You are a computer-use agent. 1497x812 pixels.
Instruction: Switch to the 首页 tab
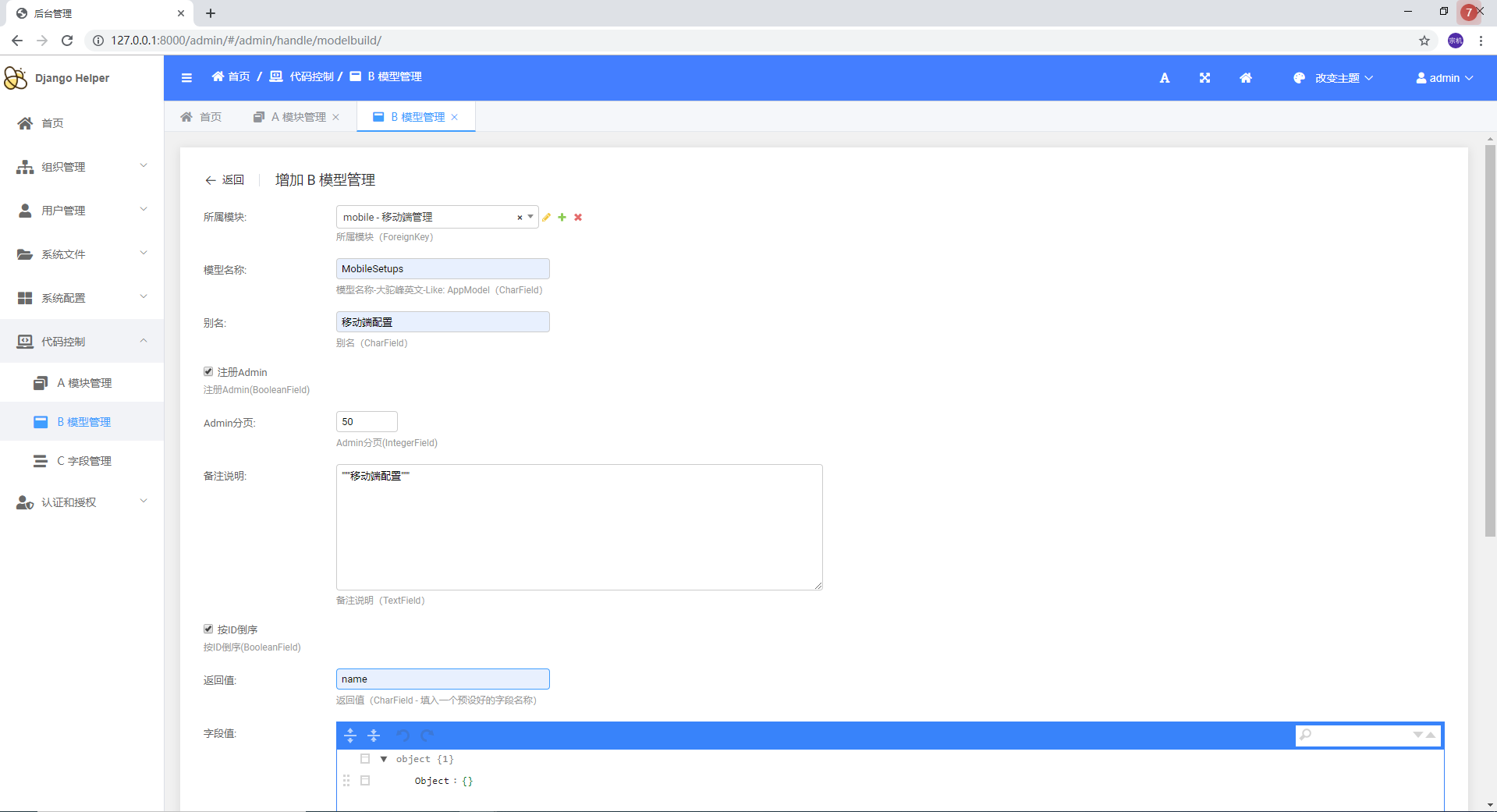click(x=201, y=117)
